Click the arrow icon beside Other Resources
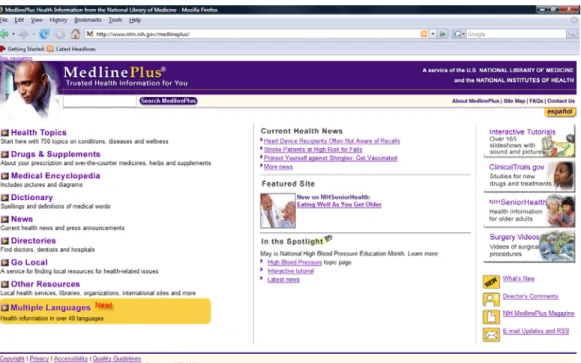Image resolution: width=581 pixels, height=363 pixels. pos(5,284)
